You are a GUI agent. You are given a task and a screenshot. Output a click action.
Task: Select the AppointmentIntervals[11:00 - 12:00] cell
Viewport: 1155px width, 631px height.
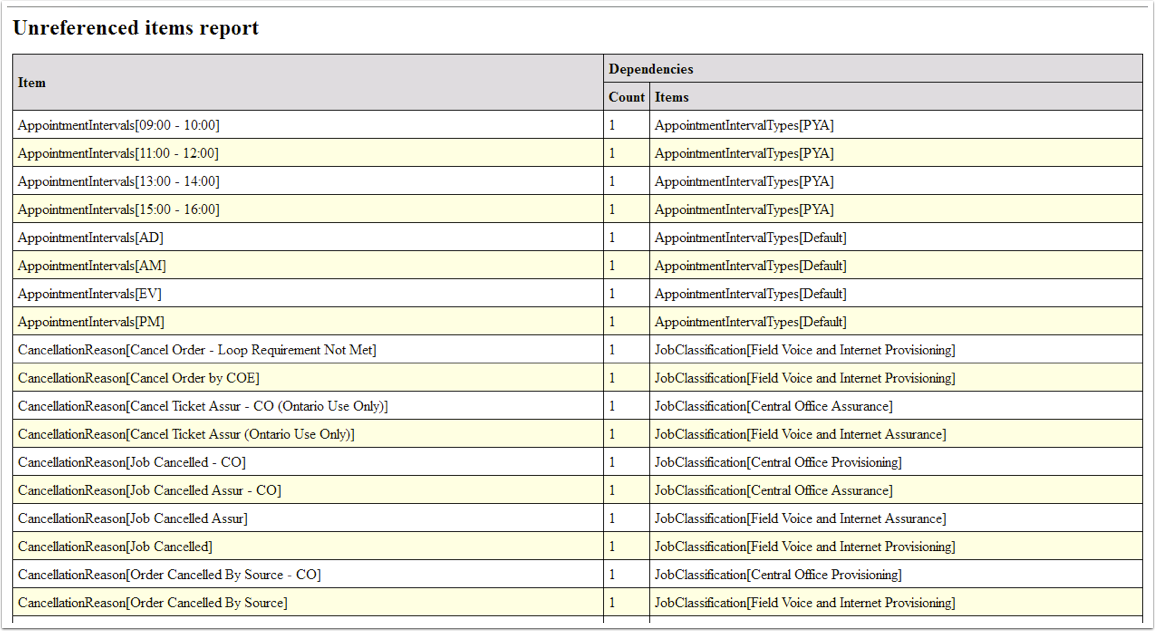tap(118, 153)
